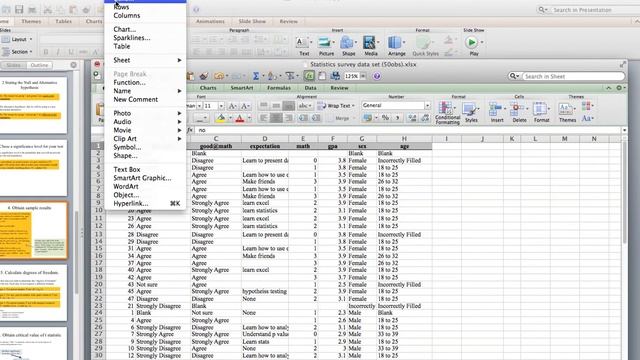Viewport: 640px width, 360px height.
Task: Click the purple Help icon in Excel toolbar
Action: tap(377, 76)
